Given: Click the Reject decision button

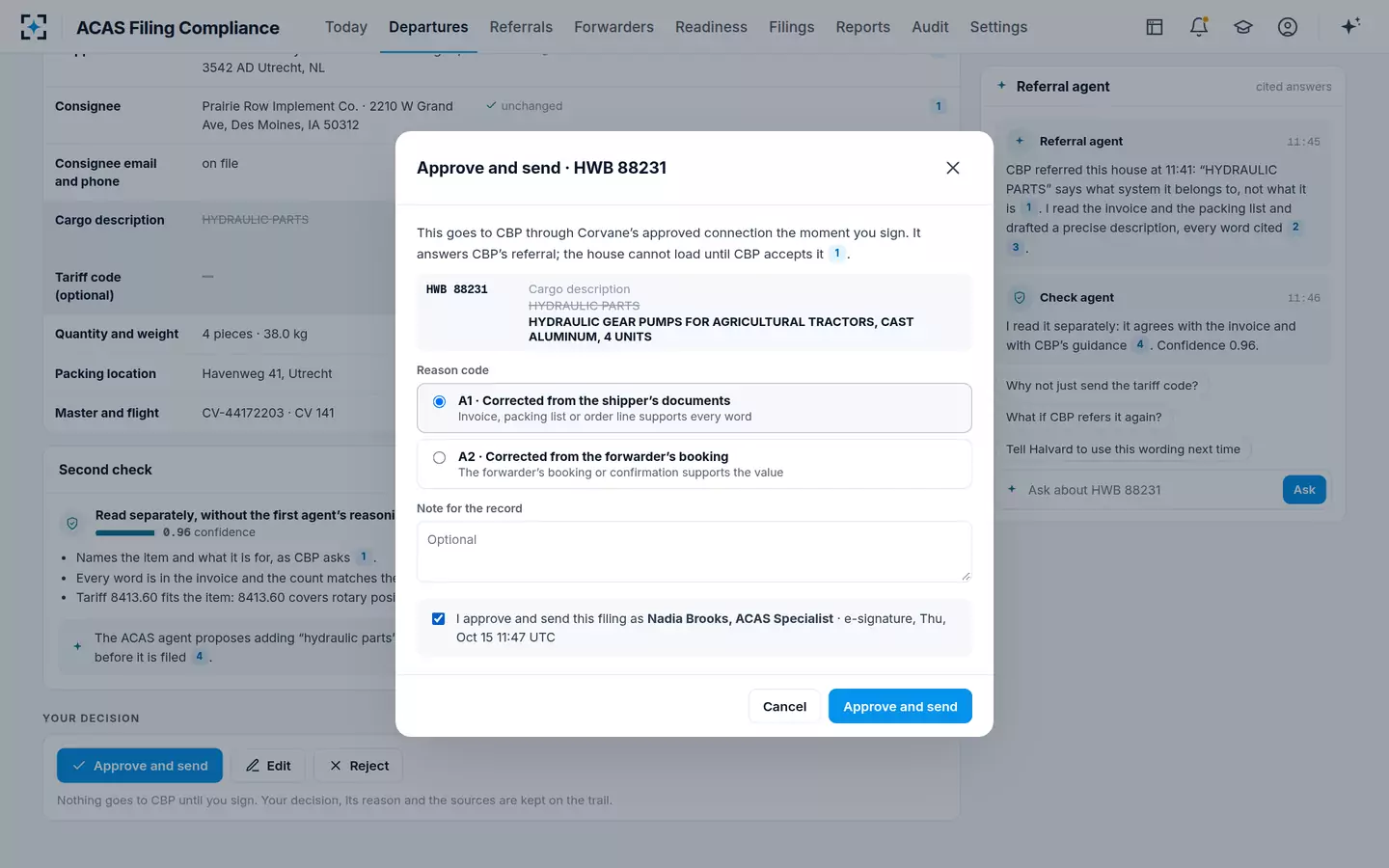Looking at the screenshot, I should pos(359,766).
